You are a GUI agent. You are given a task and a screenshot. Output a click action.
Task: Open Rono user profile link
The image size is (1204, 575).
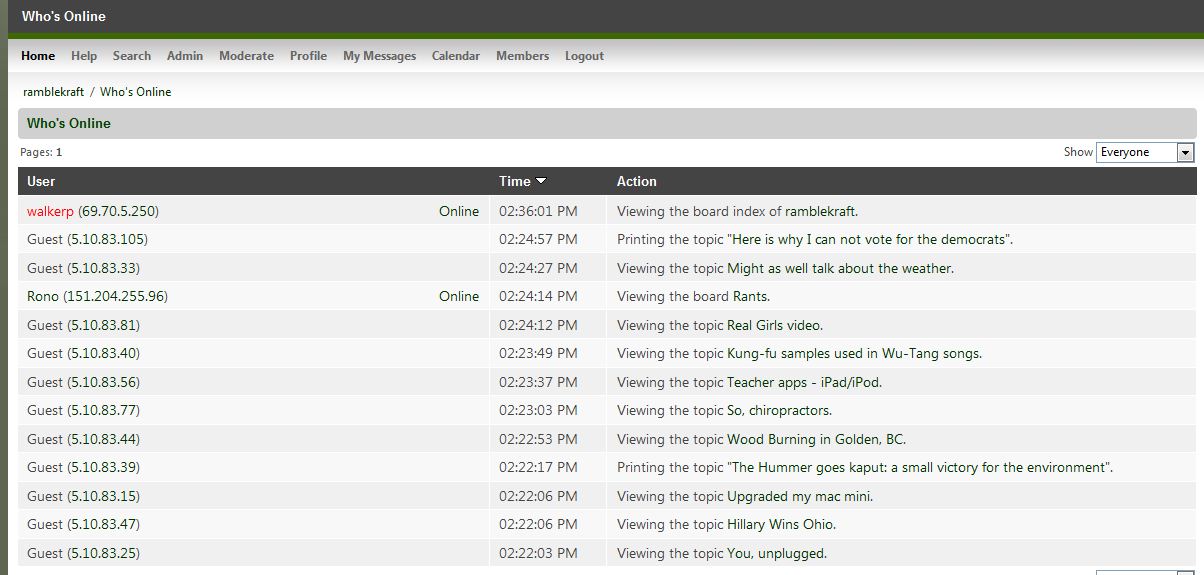tap(43, 296)
